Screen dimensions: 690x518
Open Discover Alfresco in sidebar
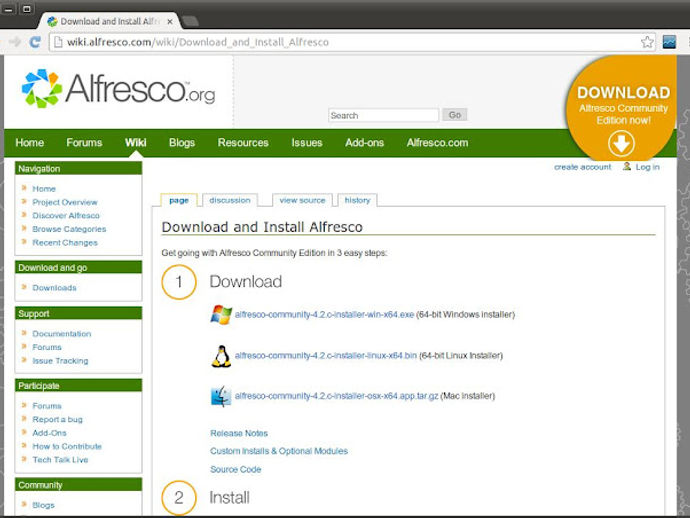[66, 216]
